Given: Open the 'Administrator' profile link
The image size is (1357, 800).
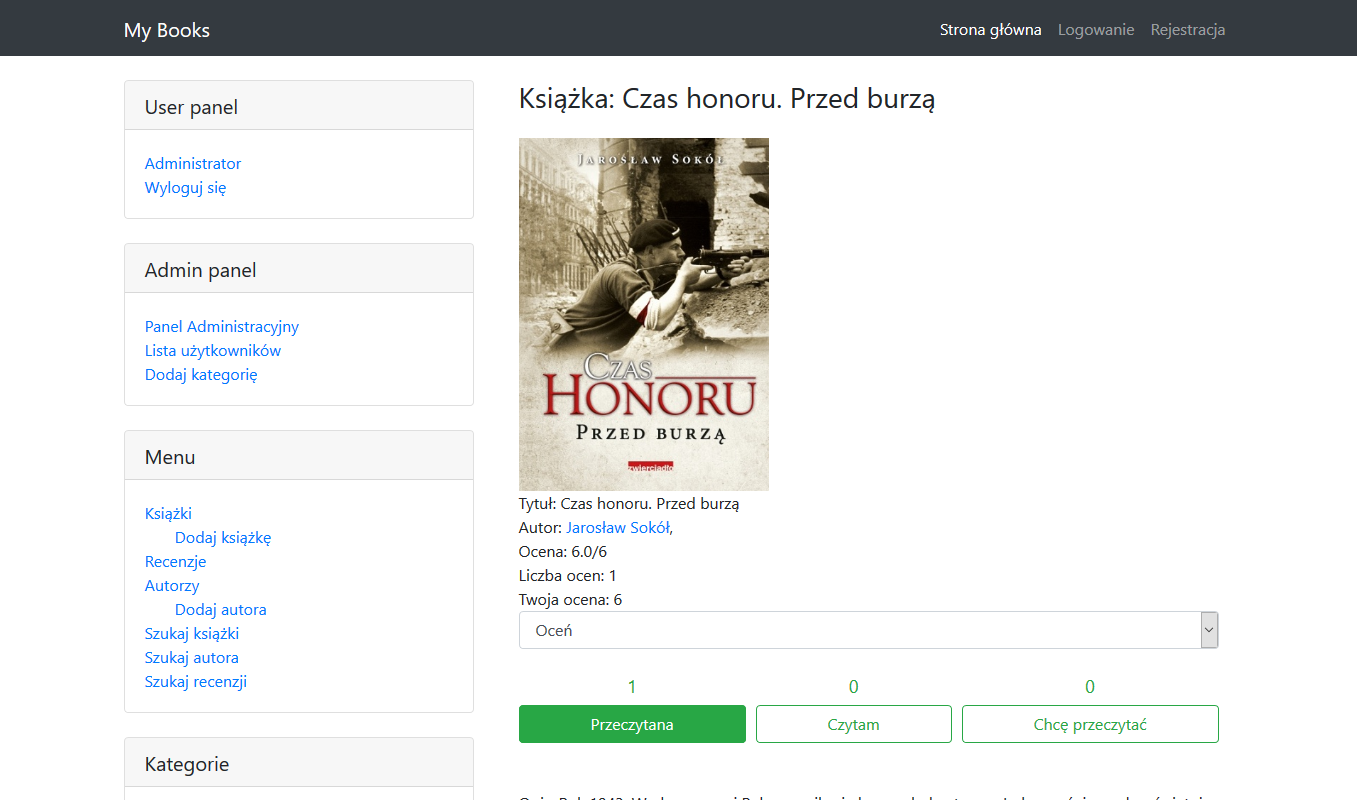Looking at the screenshot, I should (193, 164).
